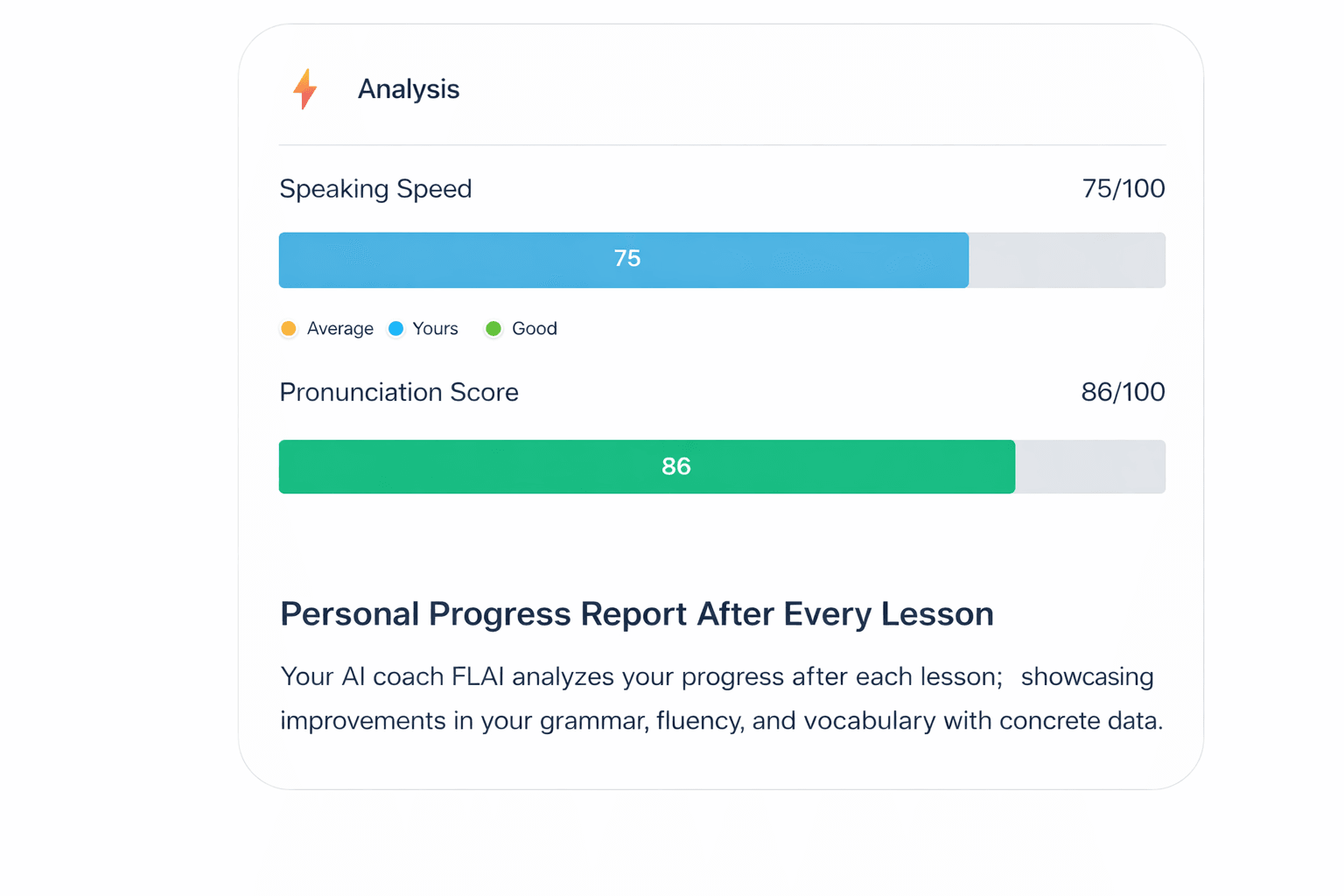Viewport: 1344px width, 896px height.
Task: Select the Yours legend label
Action: click(435, 329)
